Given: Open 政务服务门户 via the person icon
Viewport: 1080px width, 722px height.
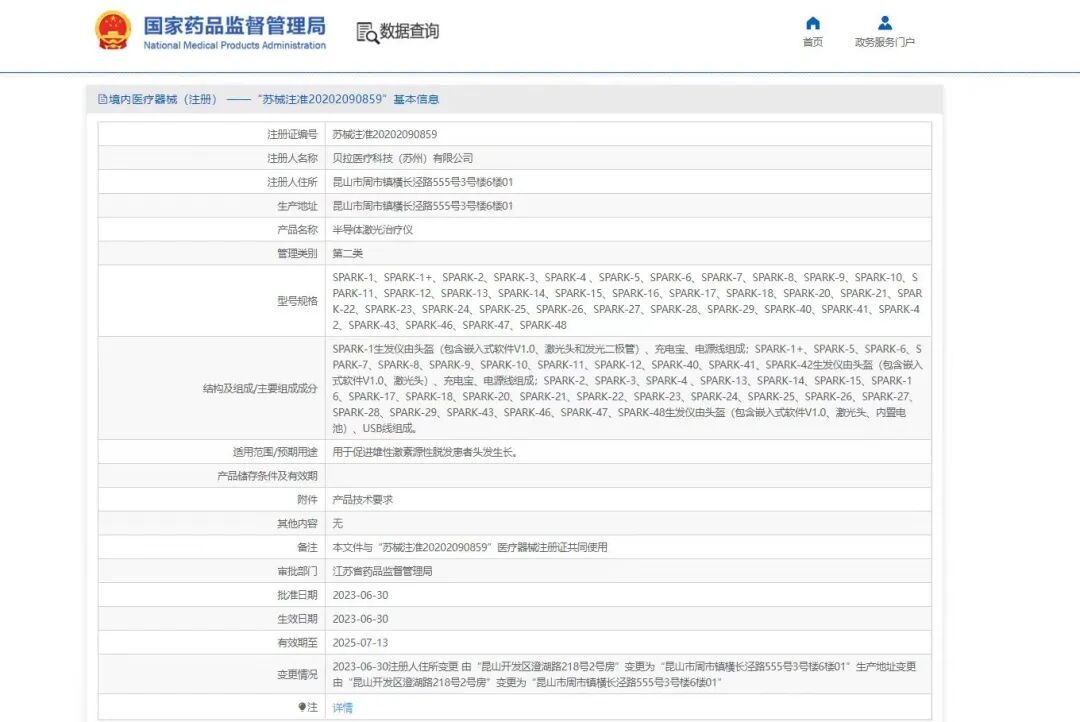Looking at the screenshot, I should point(884,23).
